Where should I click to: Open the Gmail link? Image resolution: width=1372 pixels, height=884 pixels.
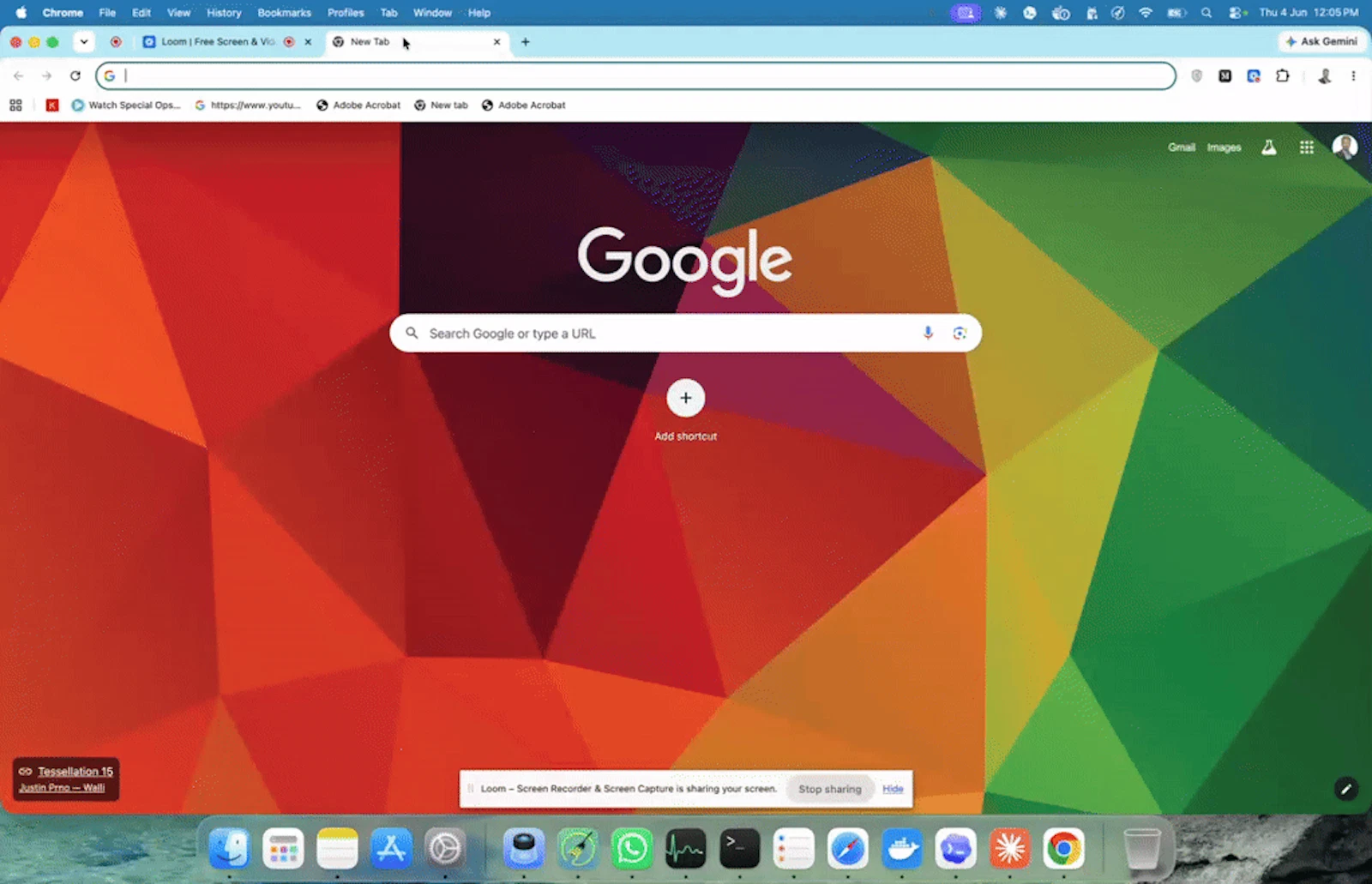pyautogui.click(x=1181, y=147)
